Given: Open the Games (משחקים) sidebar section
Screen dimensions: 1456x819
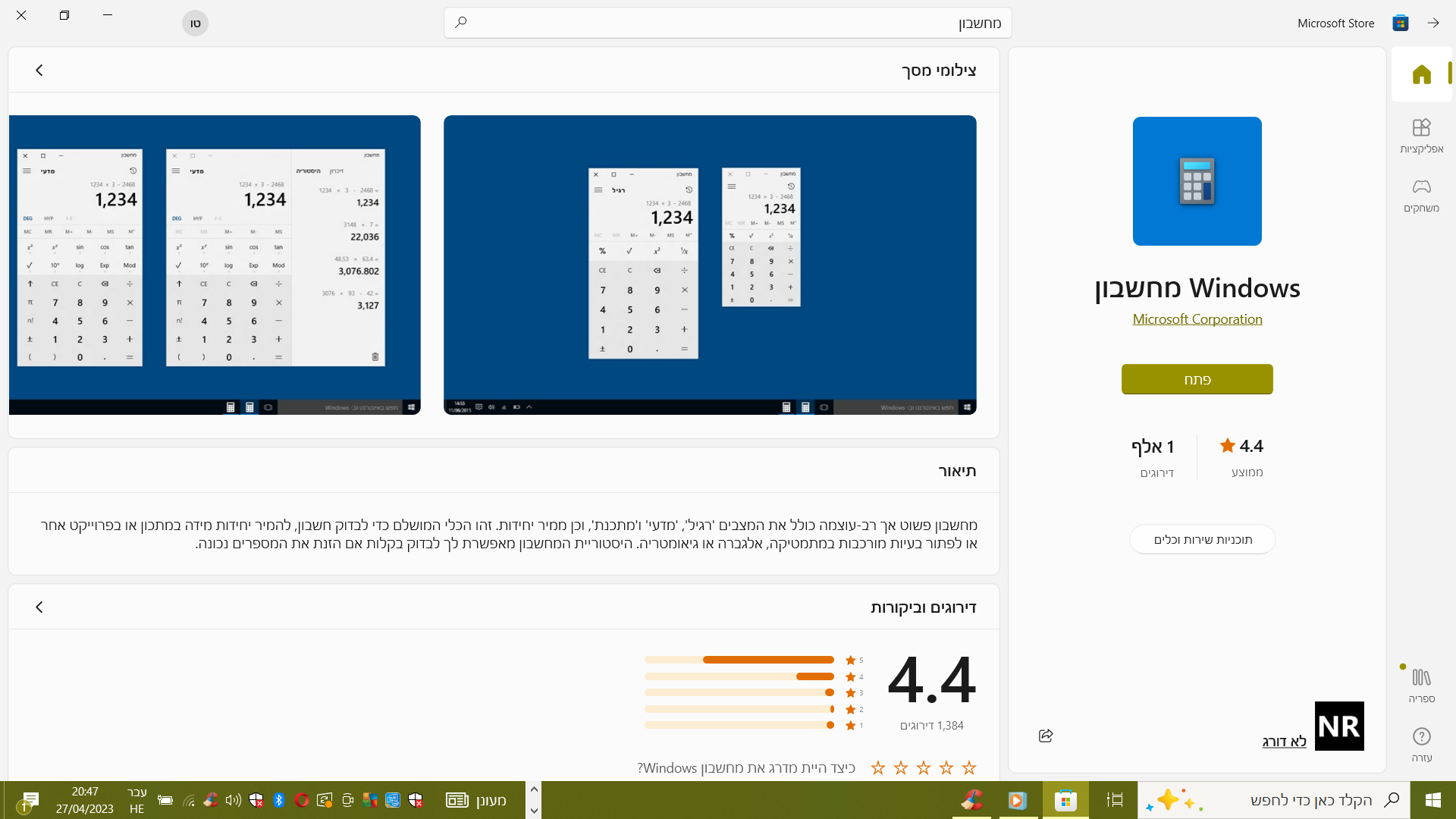Looking at the screenshot, I should [x=1421, y=195].
